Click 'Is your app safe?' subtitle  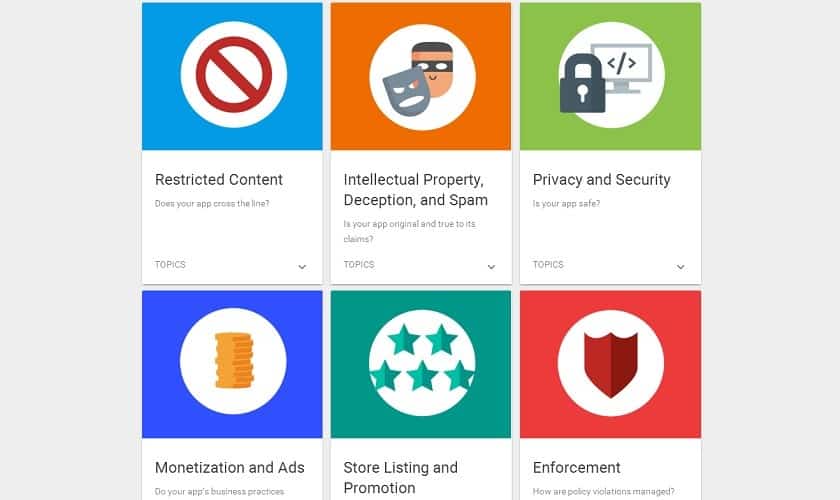coord(566,204)
